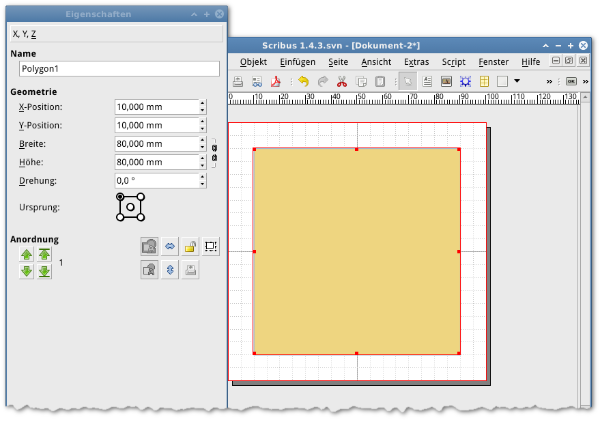The image size is (600, 422).
Task: Expand the X, Y, Z properties section
Action: pos(28,33)
